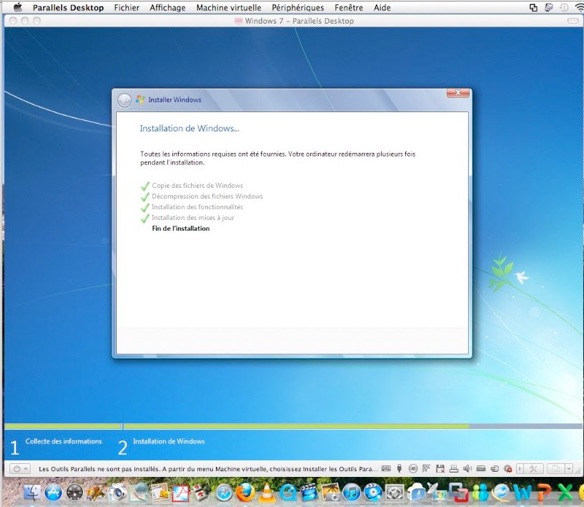Click the keyboard icon in Parallels status bar
Screen dimensions: 584x507
[x=386, y=469]
